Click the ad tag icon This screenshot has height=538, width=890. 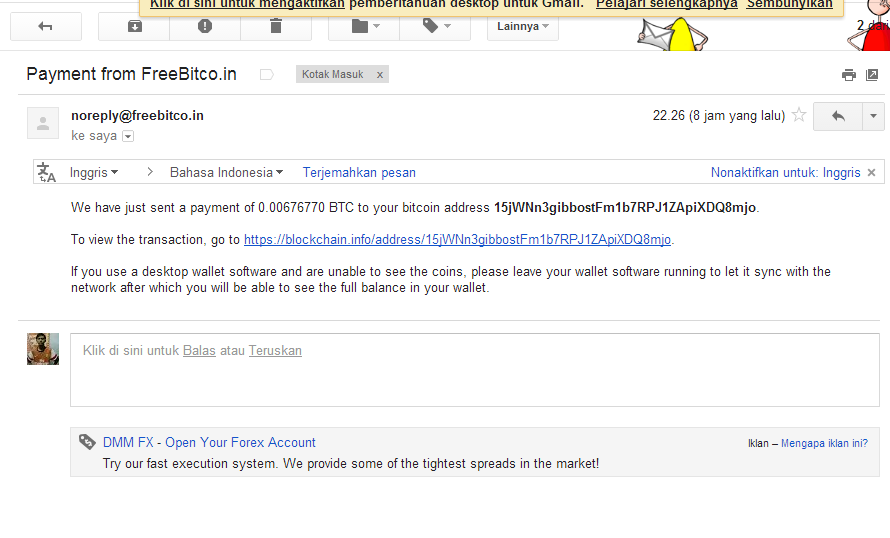(87, 442)
